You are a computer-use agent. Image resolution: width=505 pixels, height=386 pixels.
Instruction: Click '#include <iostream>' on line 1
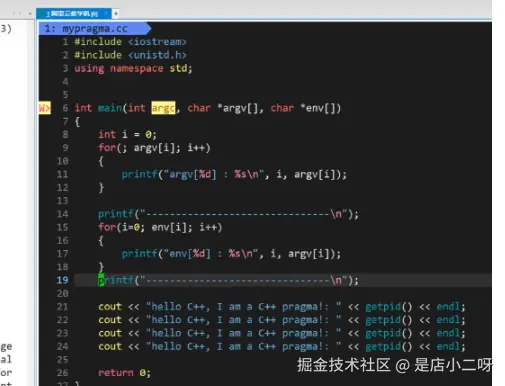(130, 42)
